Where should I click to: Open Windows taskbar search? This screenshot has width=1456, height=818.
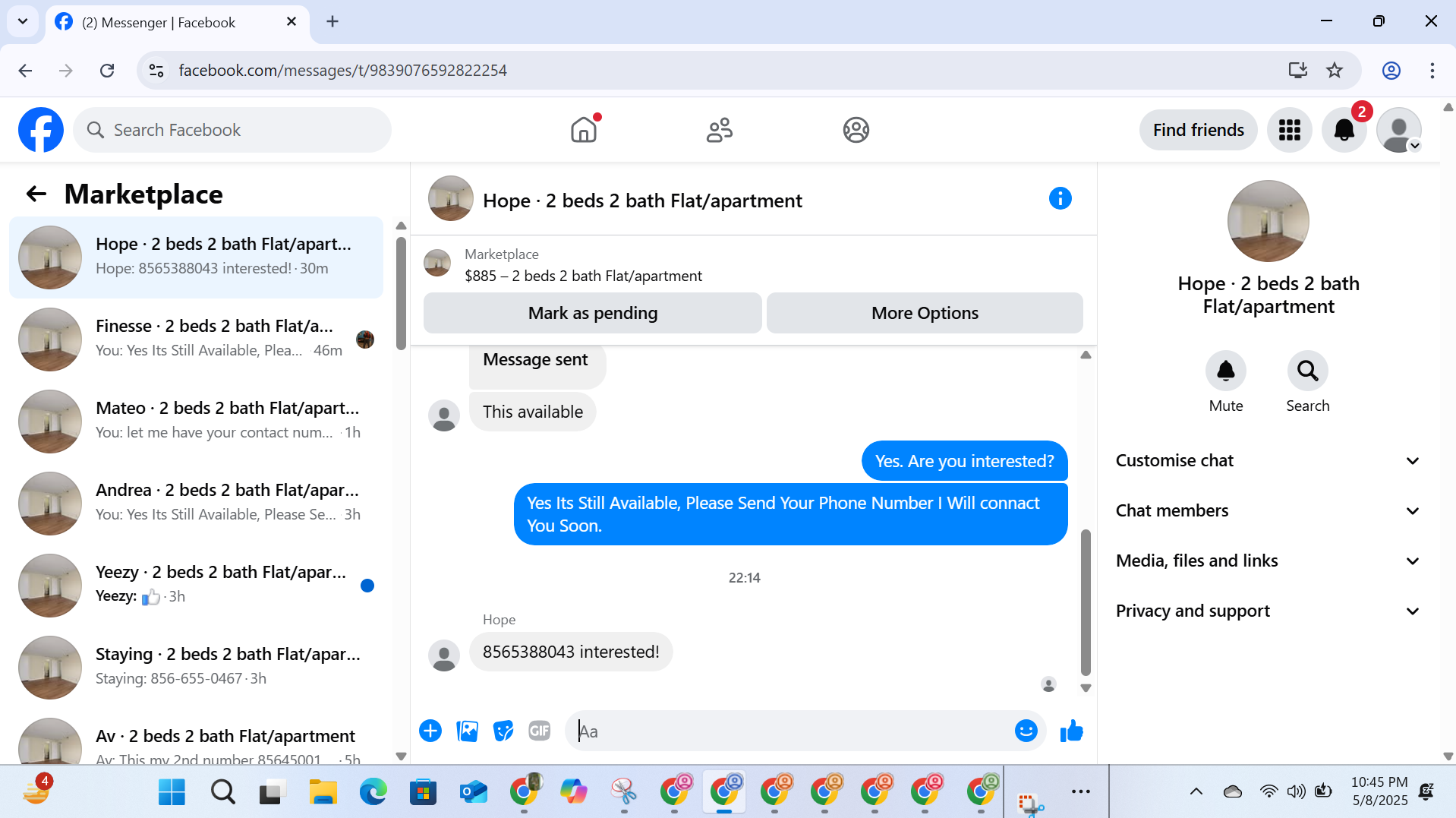(x=222, y=792)
